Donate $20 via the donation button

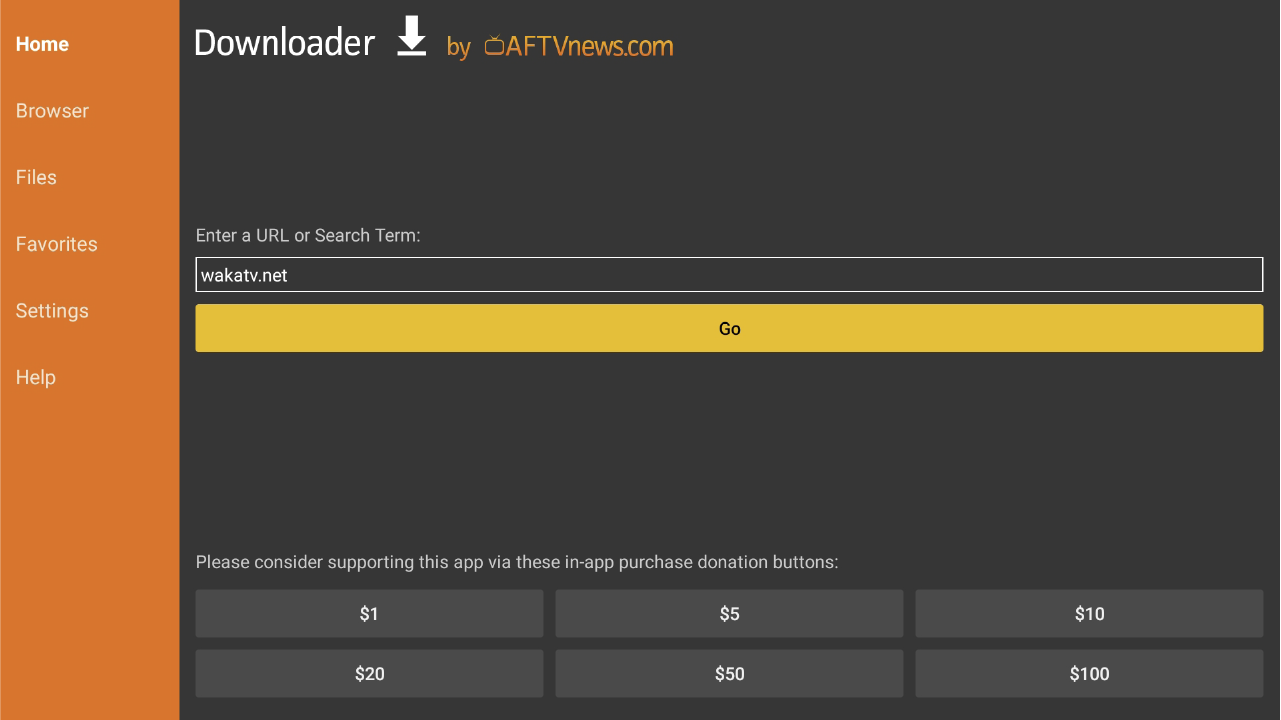pyautogui.click(x=369, y=673)
